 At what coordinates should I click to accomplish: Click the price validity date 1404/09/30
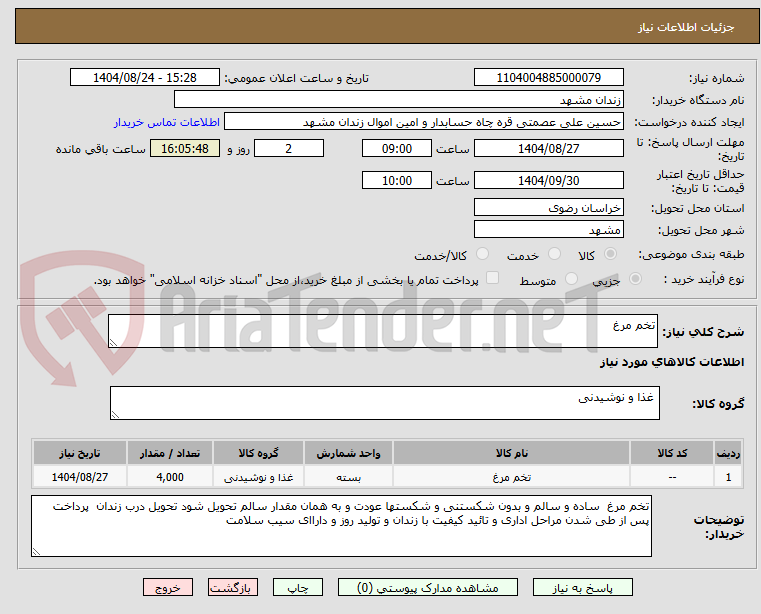pos(548,180)
